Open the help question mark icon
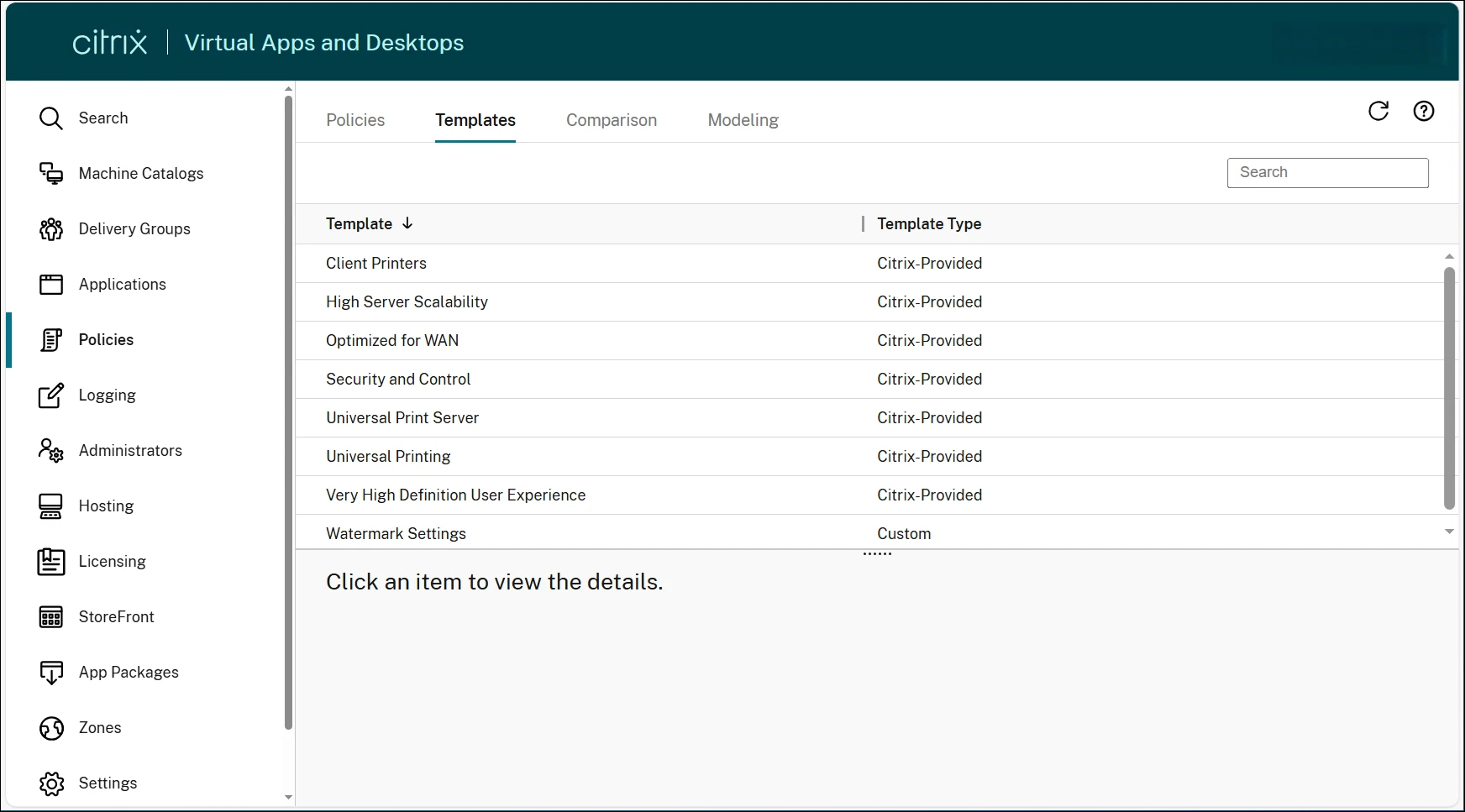The width and height of the screenshot is (1465, 812). click(1424, 111)
